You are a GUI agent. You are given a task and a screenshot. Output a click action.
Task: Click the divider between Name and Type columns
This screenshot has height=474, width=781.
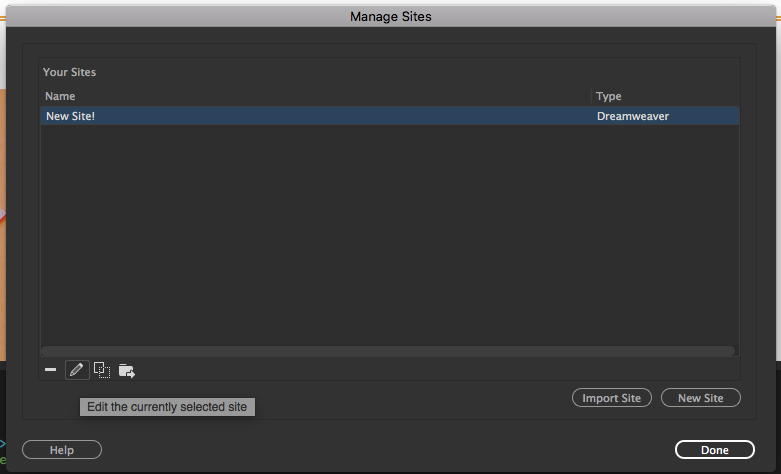[x=591, y=96]
